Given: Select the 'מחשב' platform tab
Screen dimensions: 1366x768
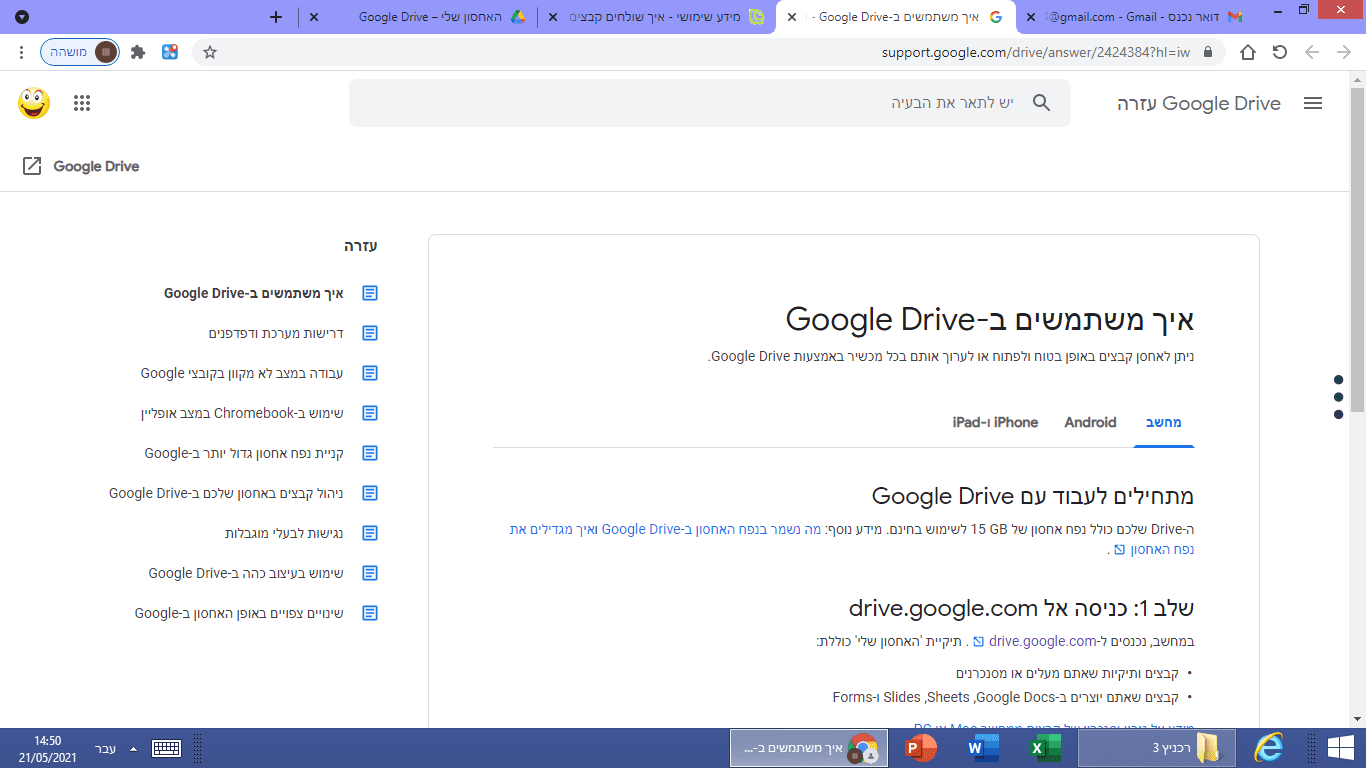Looking at the screenshot, I should (1164, 422).
